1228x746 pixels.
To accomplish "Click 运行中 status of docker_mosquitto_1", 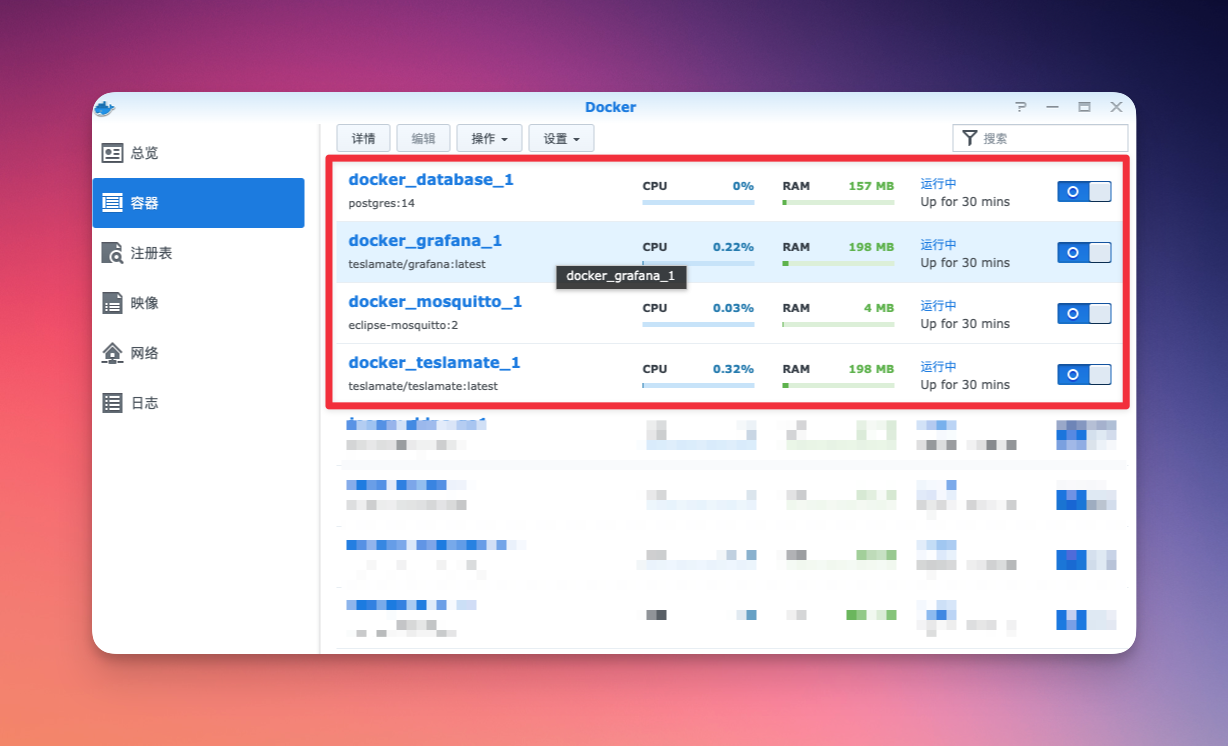I will tap(939, 306).
